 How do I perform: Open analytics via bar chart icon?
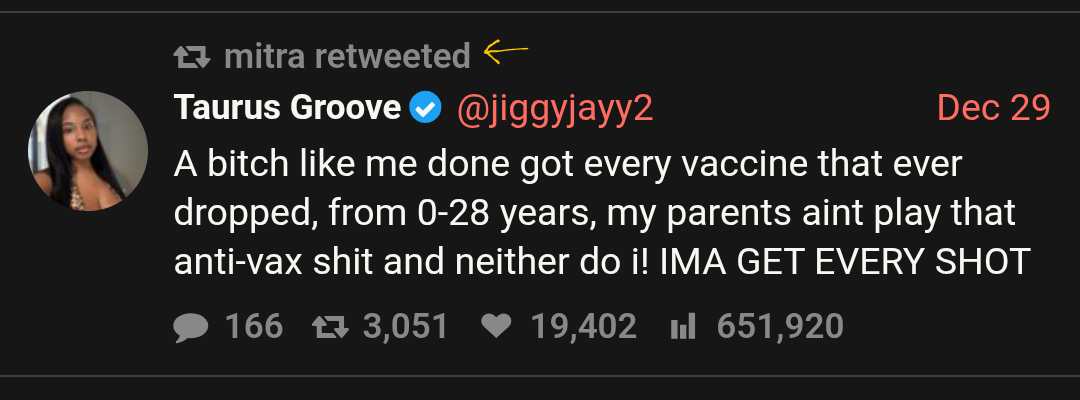pos(682,326)
